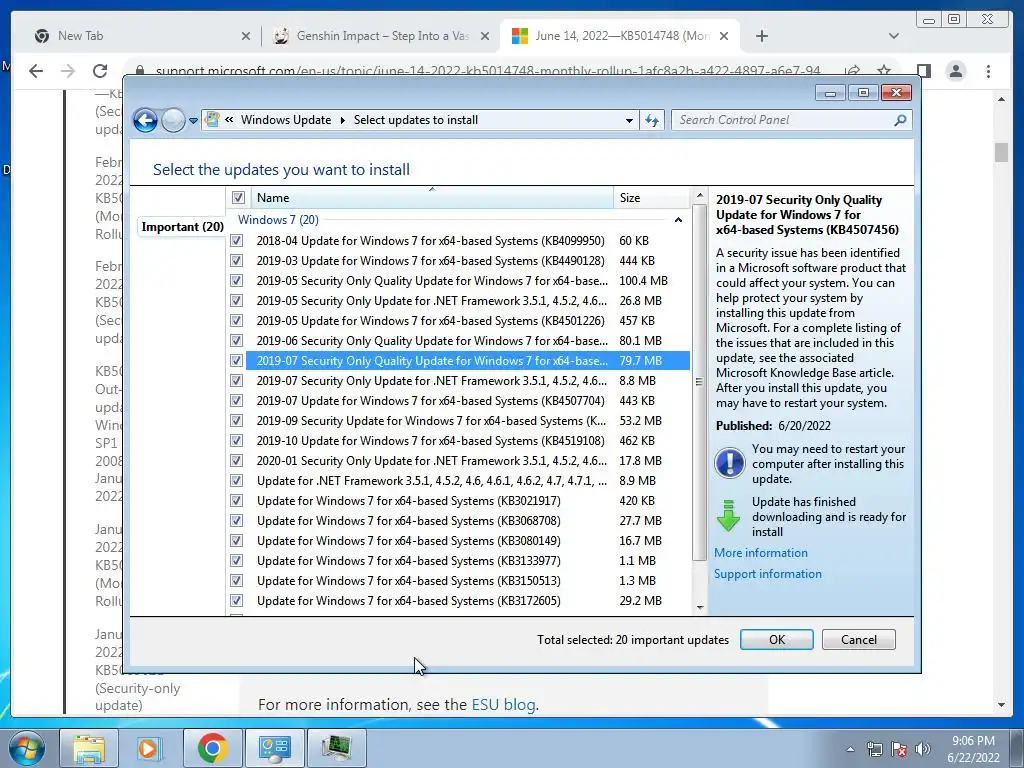Collapse the Windows 7 (20) group
This screenshot has width=1024, height=768.
coord(678,220)
